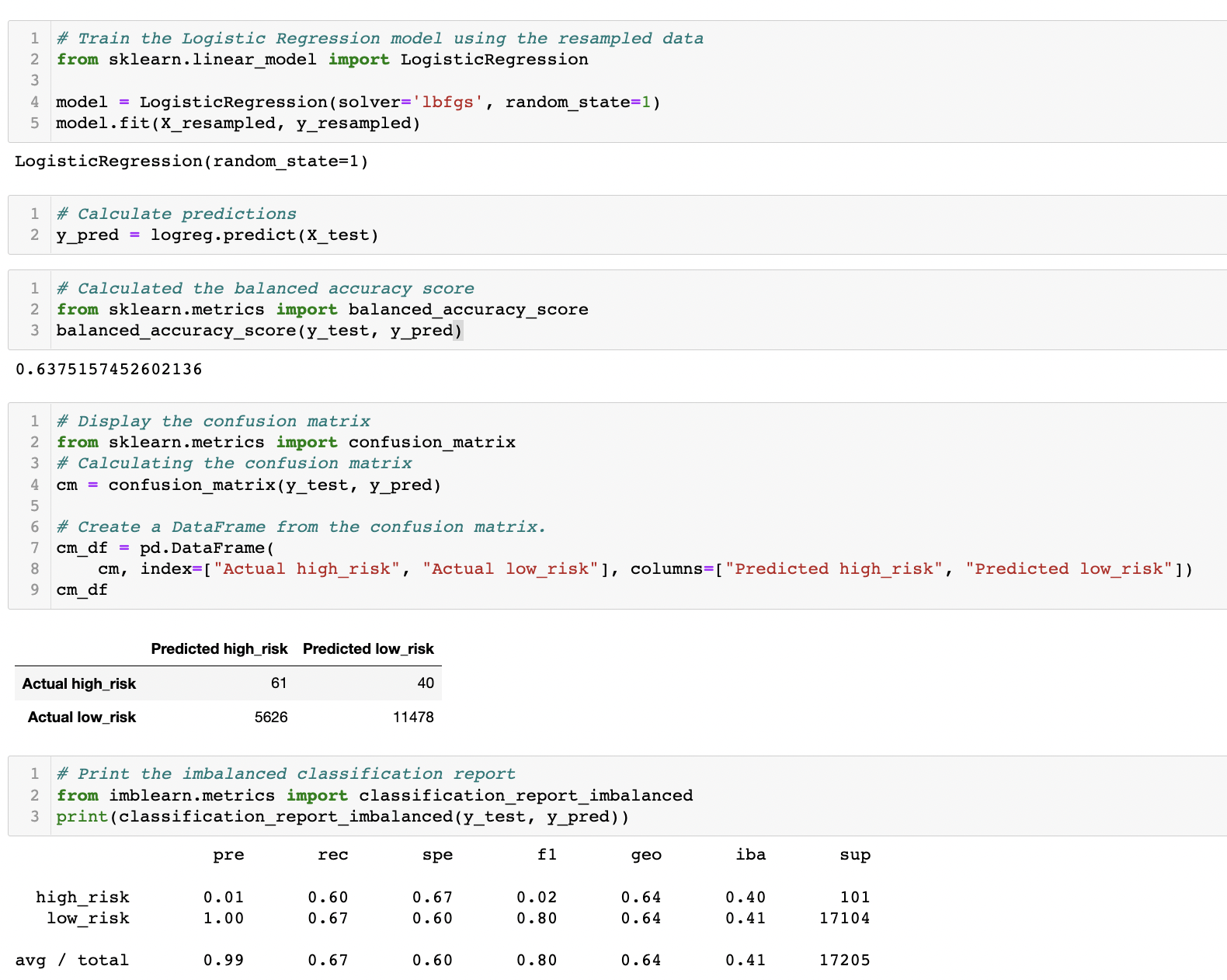The width and height of the screenshot is (1227, 980).
Task: Click the 'Create a DataFrame' comment line
Action: 301,527
